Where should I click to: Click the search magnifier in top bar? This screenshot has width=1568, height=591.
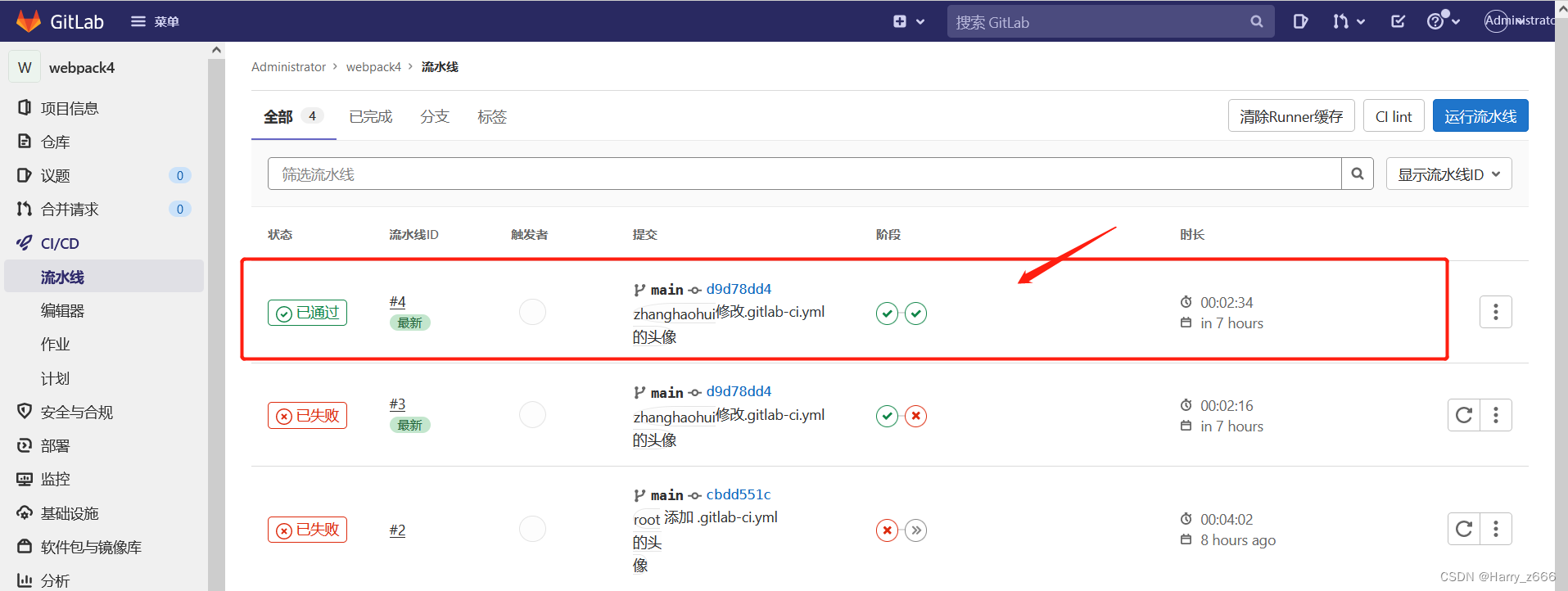click(1257, 22)
